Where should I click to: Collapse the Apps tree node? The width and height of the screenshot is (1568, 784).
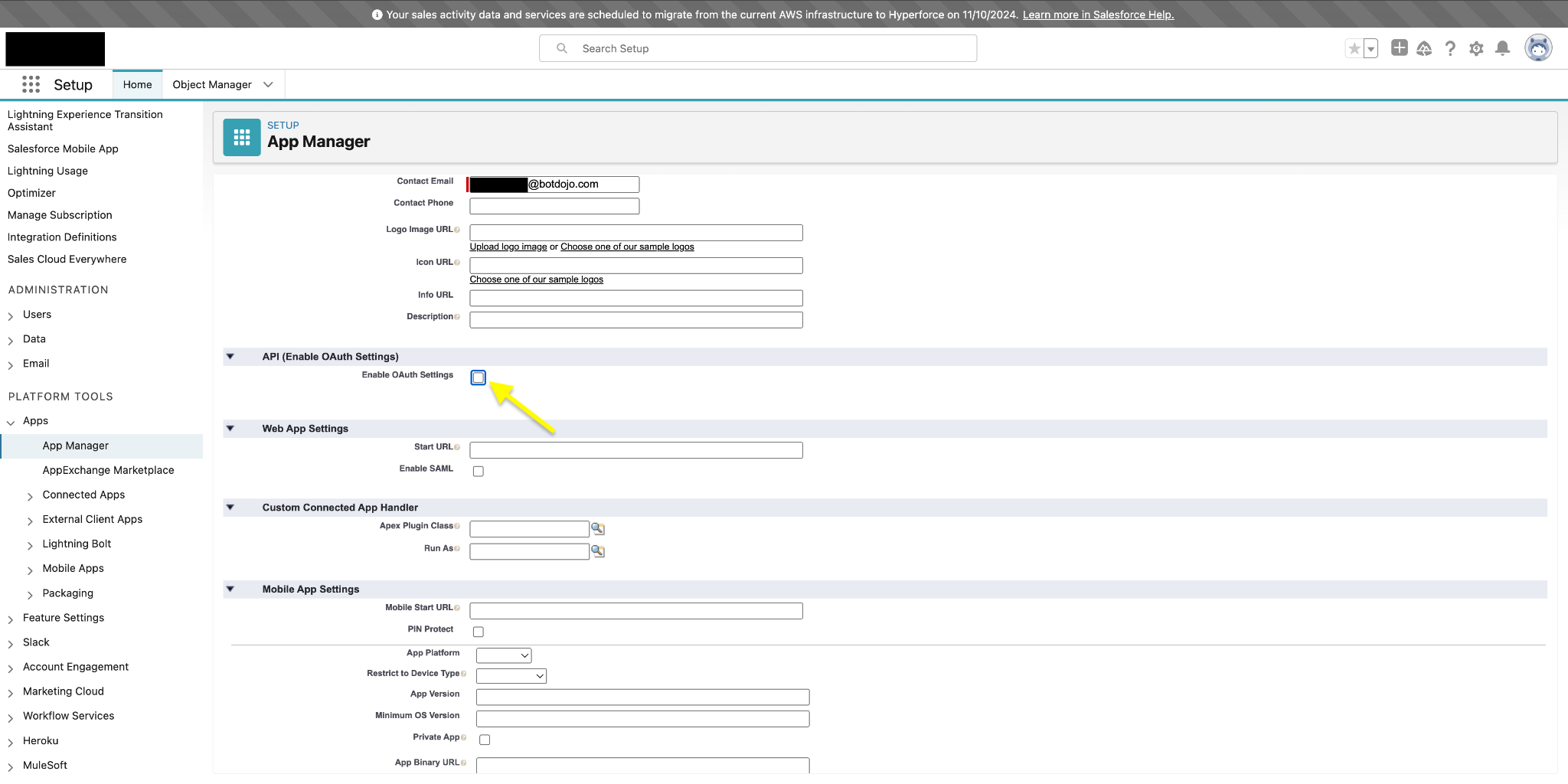(x=11, y=422)
